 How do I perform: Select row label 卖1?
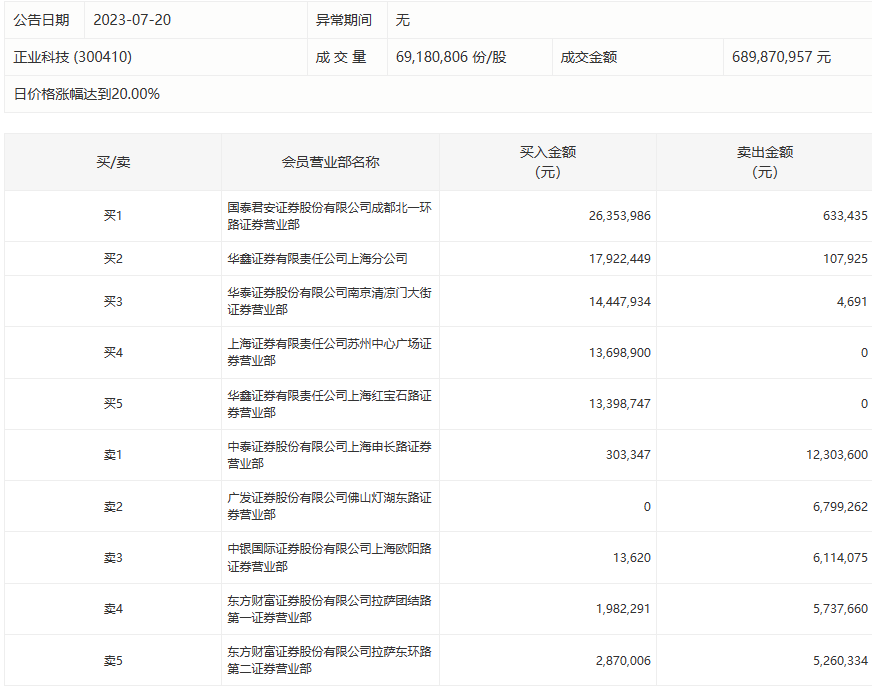click(x=113, y=455)
